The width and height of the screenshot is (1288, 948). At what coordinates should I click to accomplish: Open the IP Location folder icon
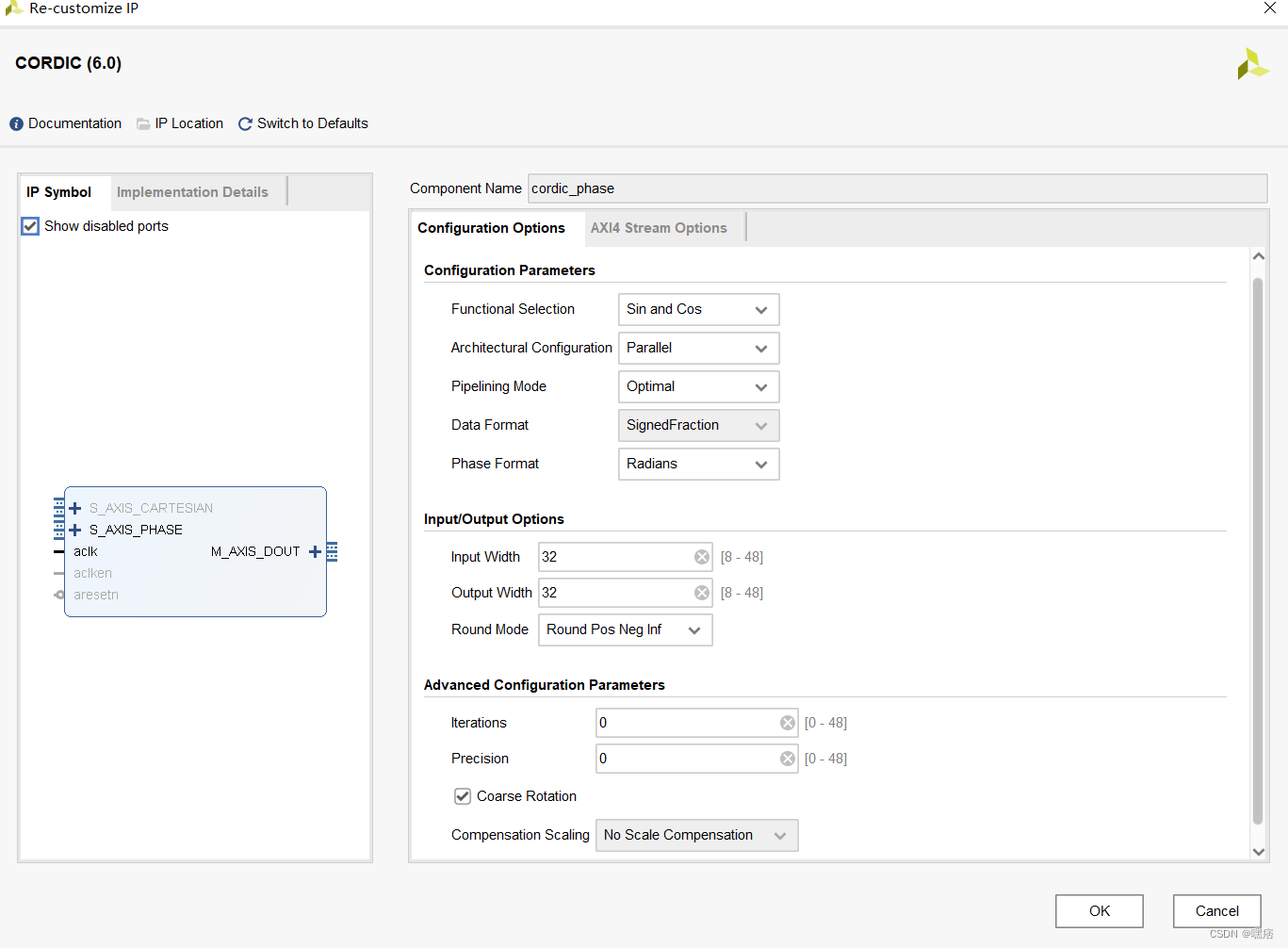tap(143, 123)
